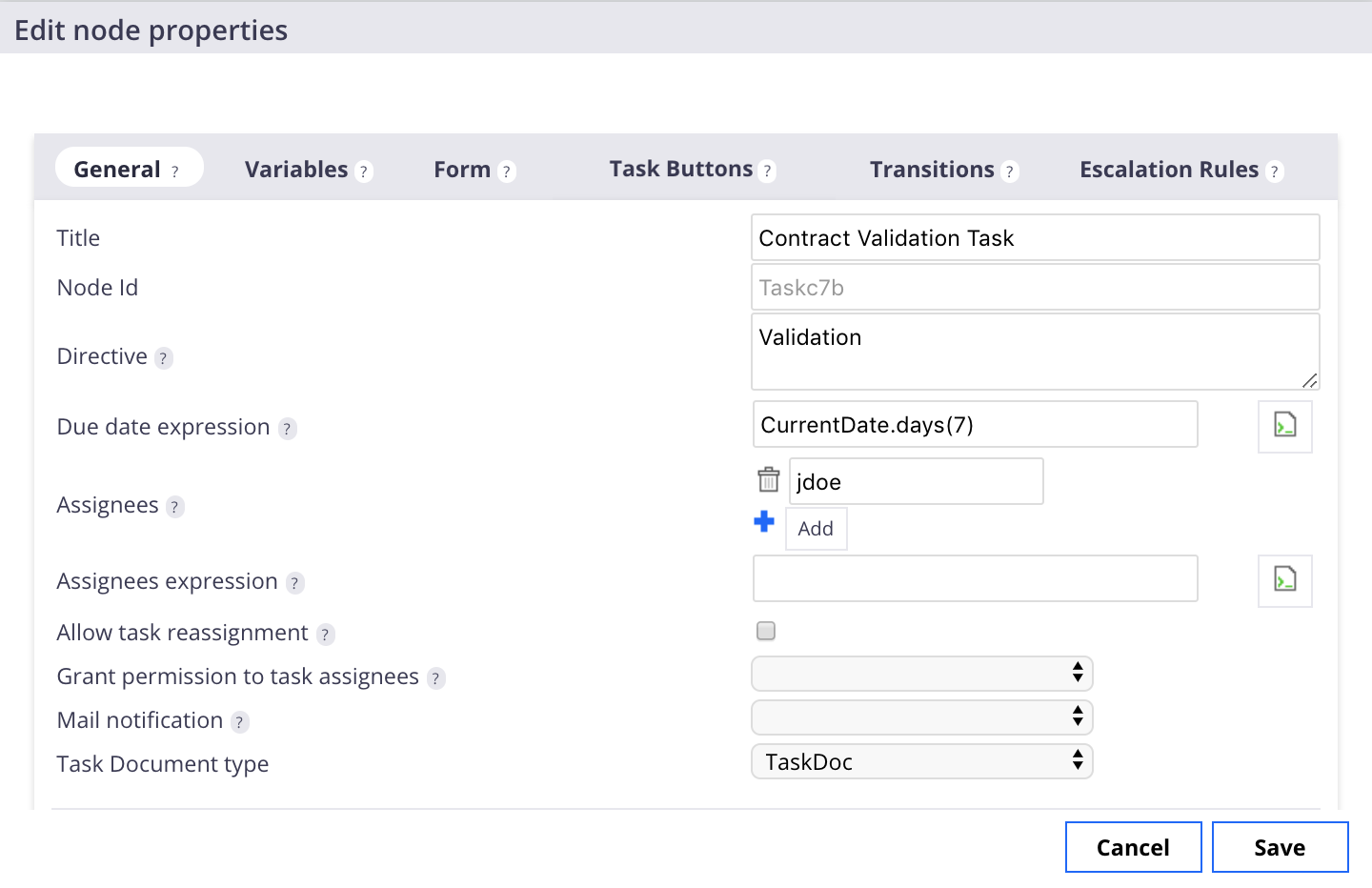
Task: Open script editor for Assignees expression
Action: click(x=1284, y=580)
